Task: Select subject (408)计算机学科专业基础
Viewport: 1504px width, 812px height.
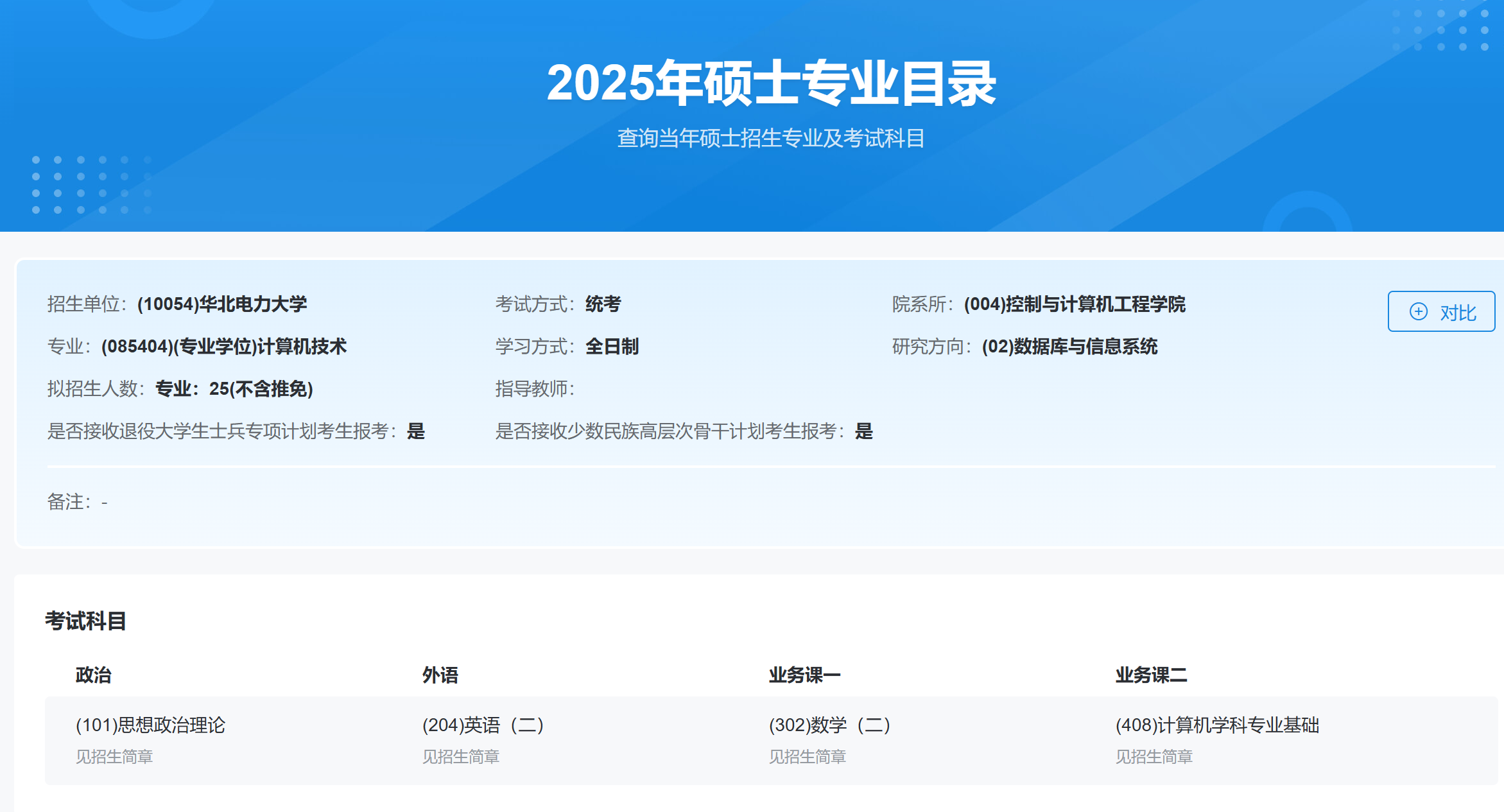Action: (x=1217, y=725)
